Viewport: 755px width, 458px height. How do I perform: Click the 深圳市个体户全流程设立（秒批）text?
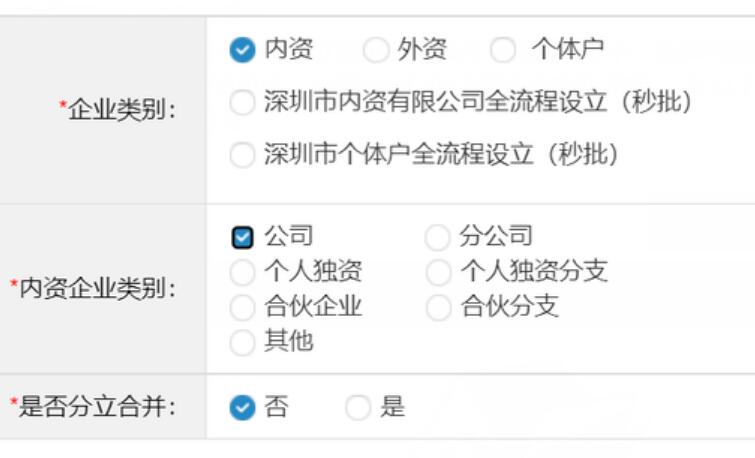(x=441, y=155)
